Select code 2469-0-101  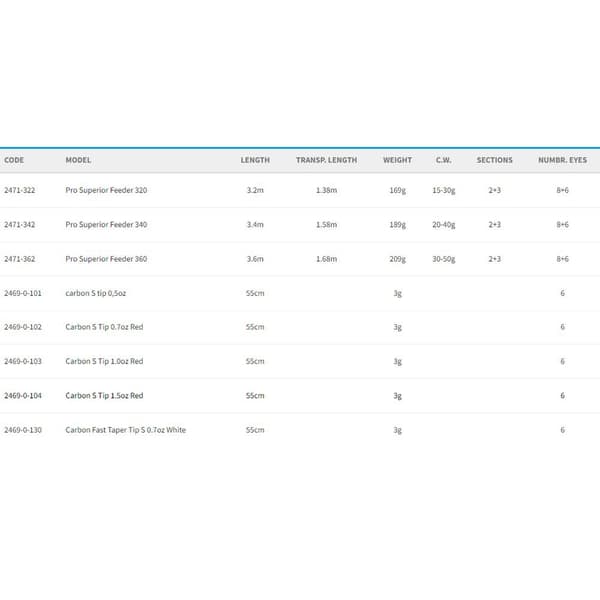pyautogui.click(x=23, y=293)
